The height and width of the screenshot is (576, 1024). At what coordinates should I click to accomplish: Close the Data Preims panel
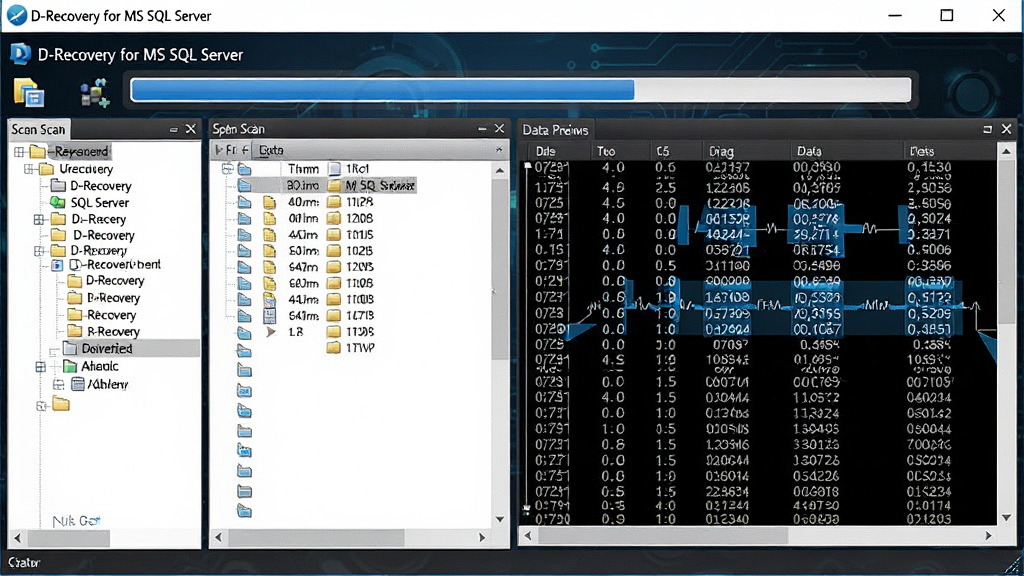1006,129
